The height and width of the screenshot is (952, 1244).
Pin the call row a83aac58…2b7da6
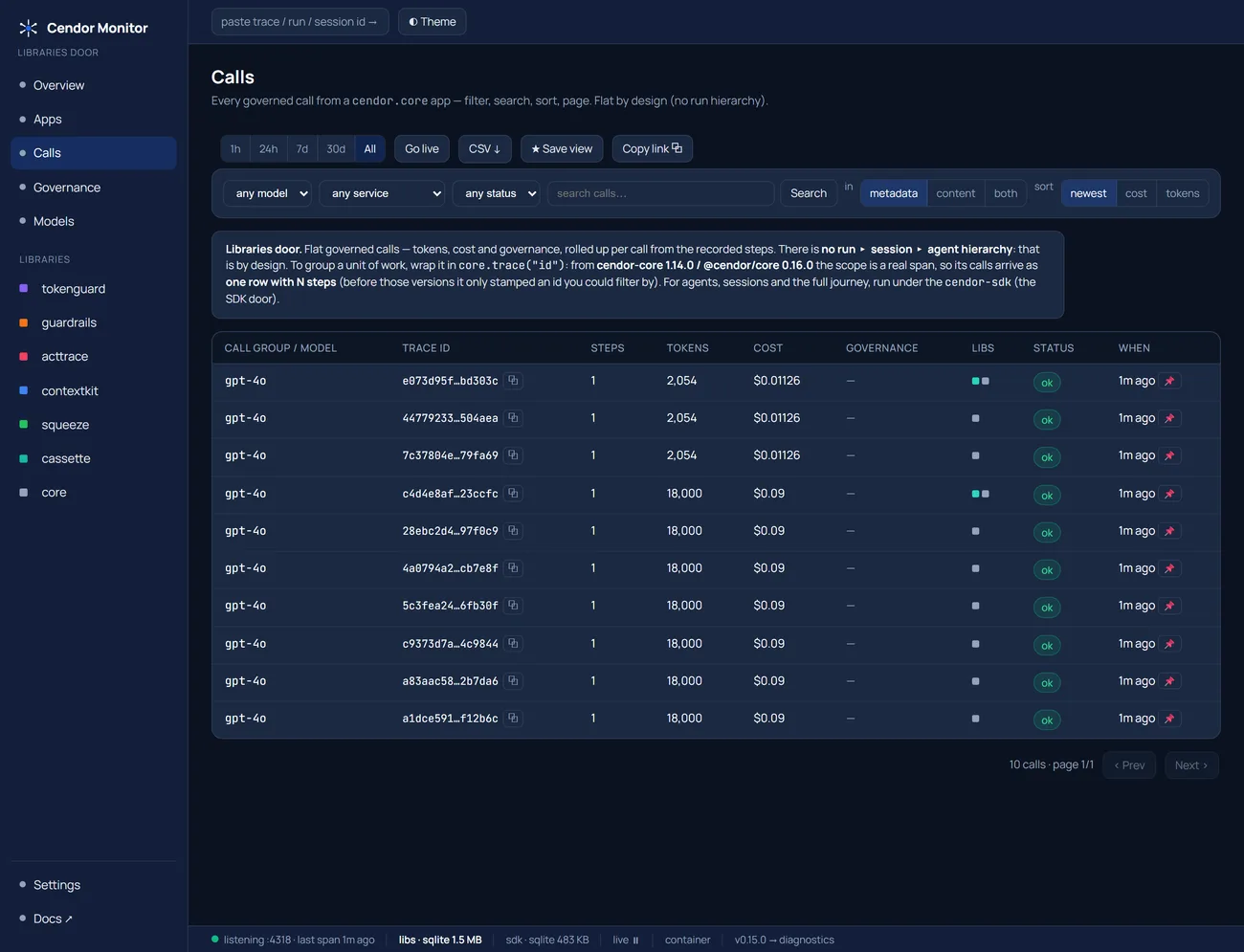[x=1169, y=681]
